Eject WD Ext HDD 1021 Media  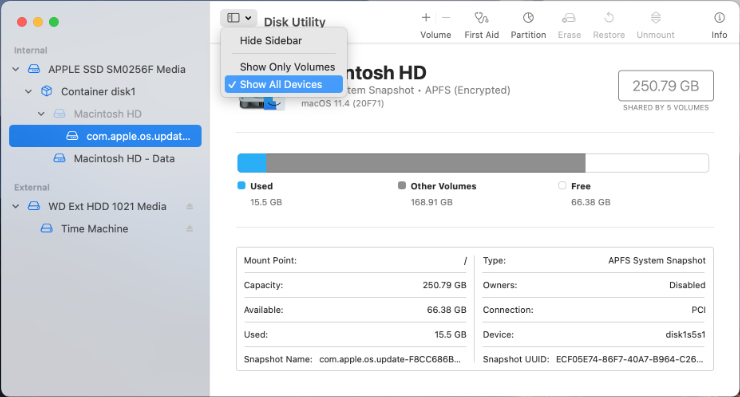coord(190,206)
